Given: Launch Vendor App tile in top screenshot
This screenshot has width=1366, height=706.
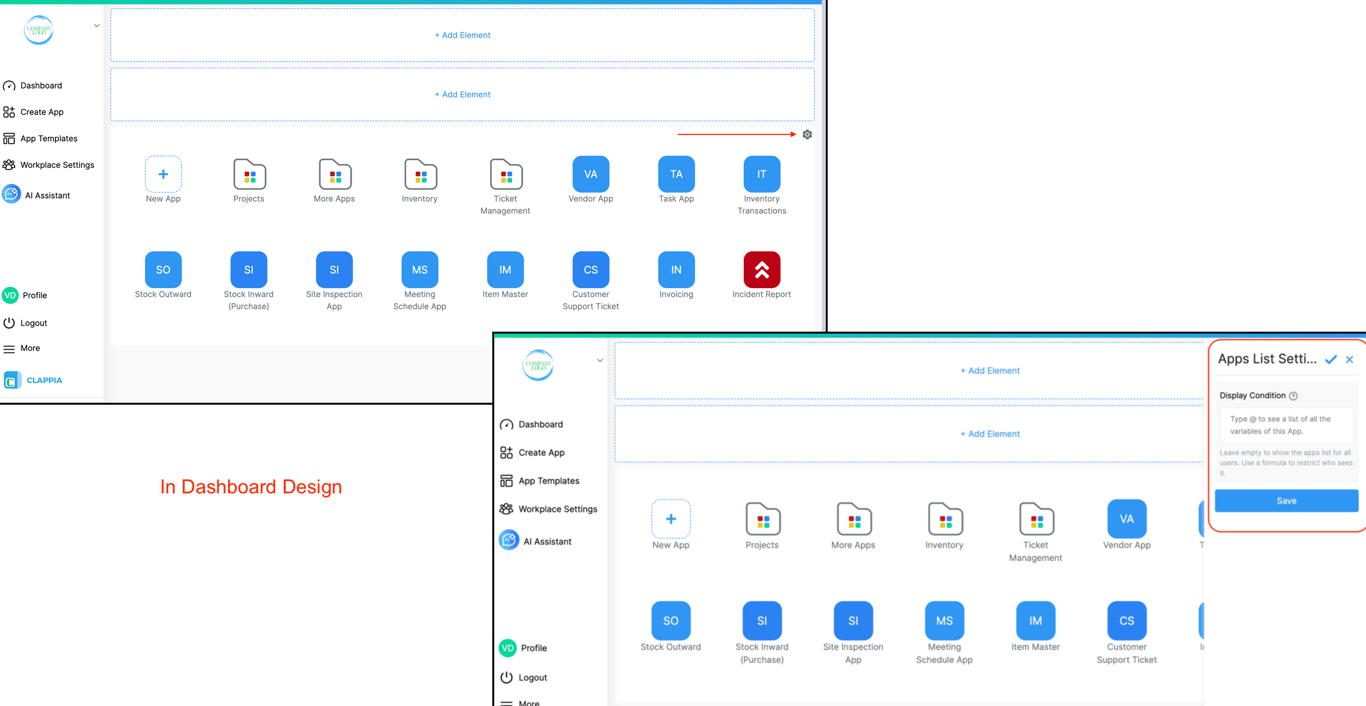Looking at the screenshot, I should 591,174.
